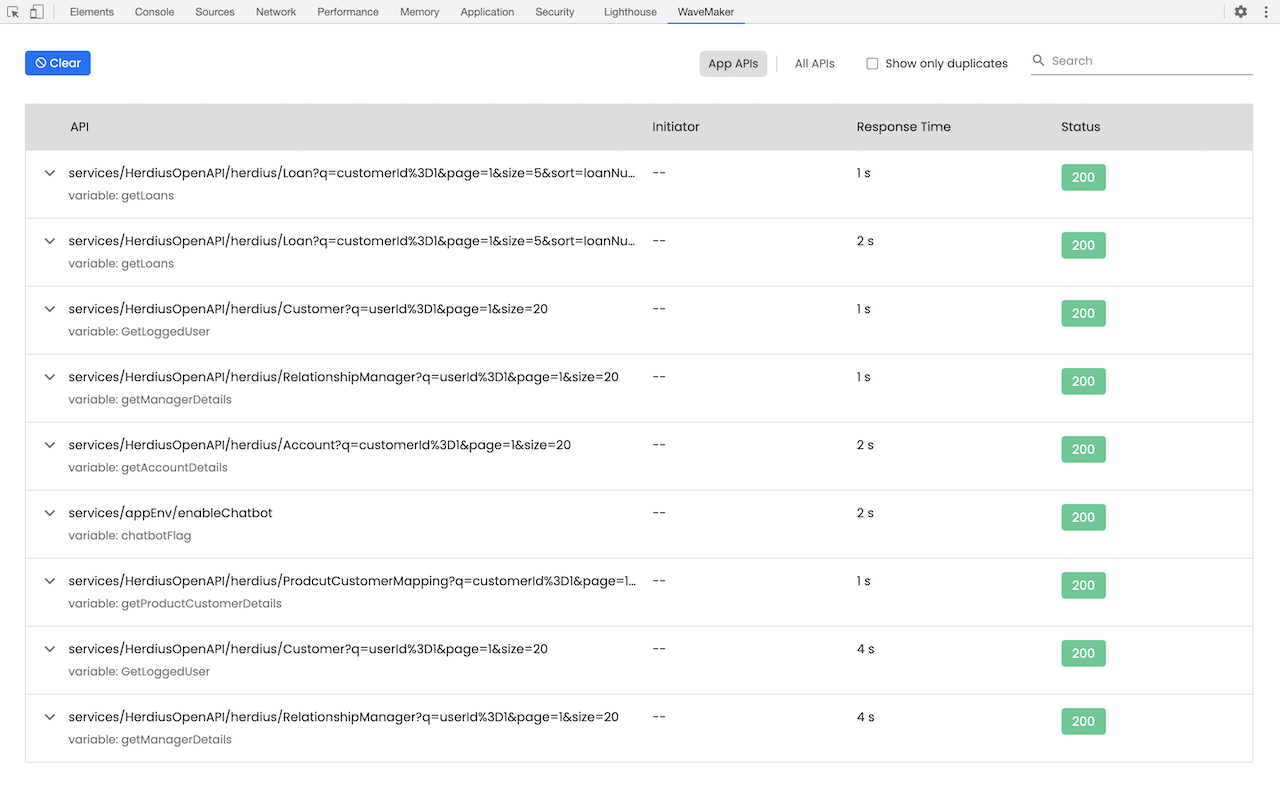Viewport: 1280px width, 800px height.
Task: Switch to the Sources tab
Action: click(215, 12)
